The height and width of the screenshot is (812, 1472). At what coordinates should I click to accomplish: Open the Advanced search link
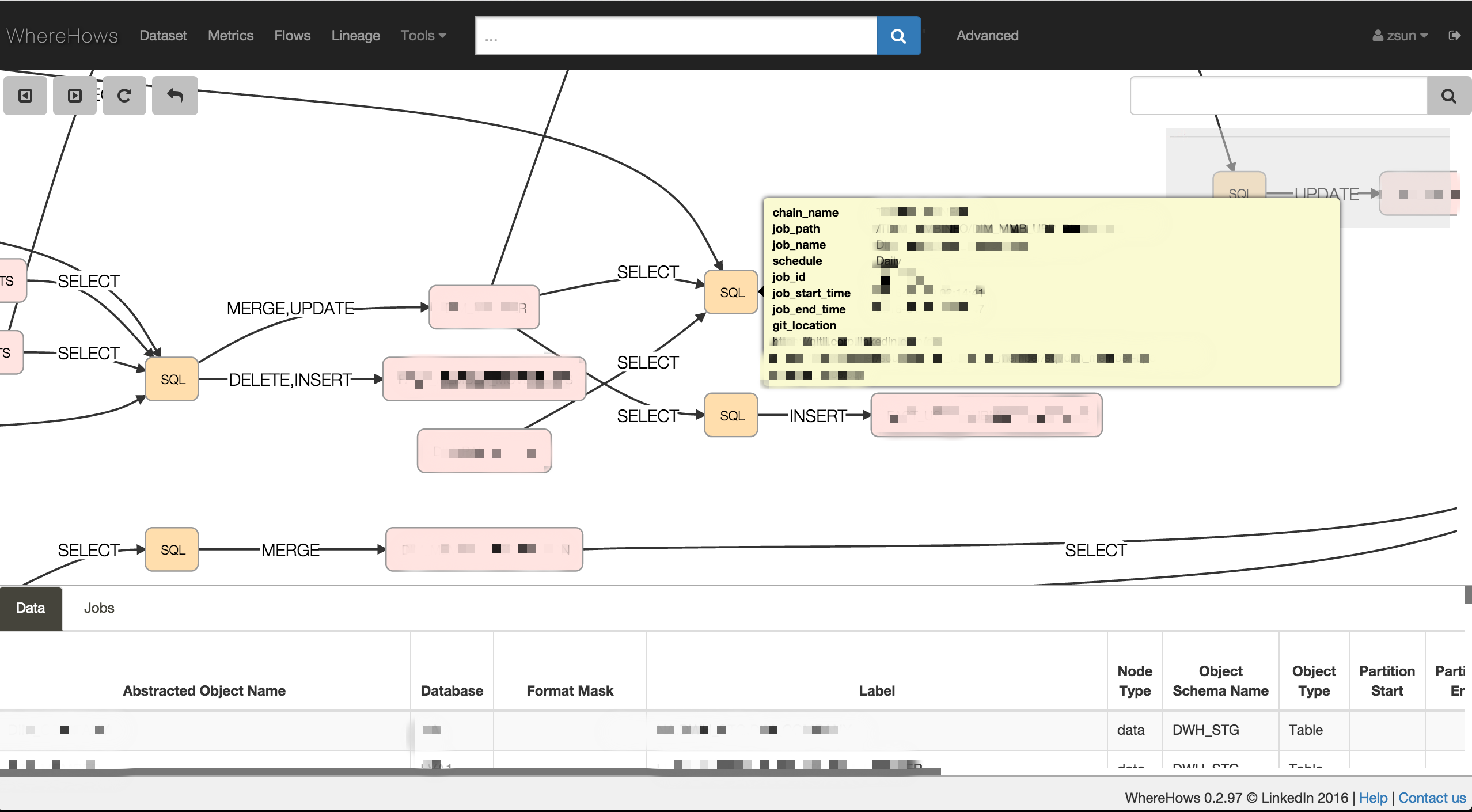[x=987, y=36]
